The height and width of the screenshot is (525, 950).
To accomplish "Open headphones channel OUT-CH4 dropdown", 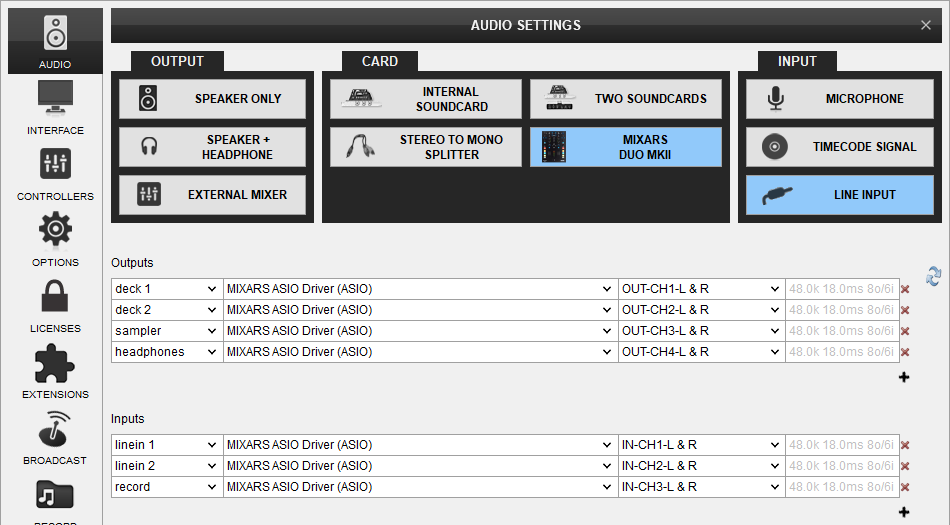I will point(700,352).
